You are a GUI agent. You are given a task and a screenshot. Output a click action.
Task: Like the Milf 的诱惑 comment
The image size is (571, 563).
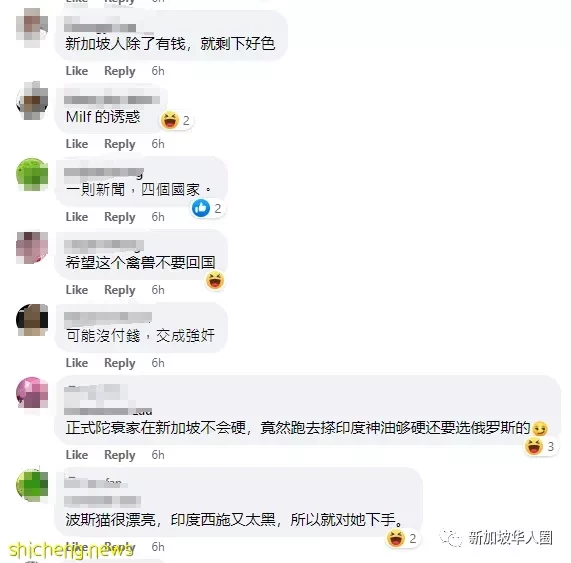coord(76,144)
